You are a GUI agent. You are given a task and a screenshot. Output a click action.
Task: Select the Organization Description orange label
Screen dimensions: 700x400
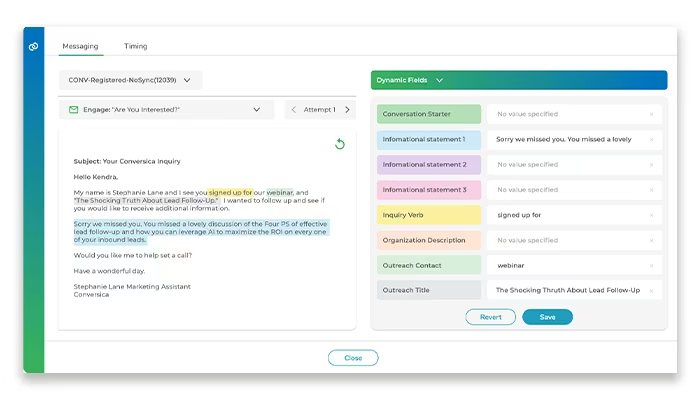[x=429, y=240]
